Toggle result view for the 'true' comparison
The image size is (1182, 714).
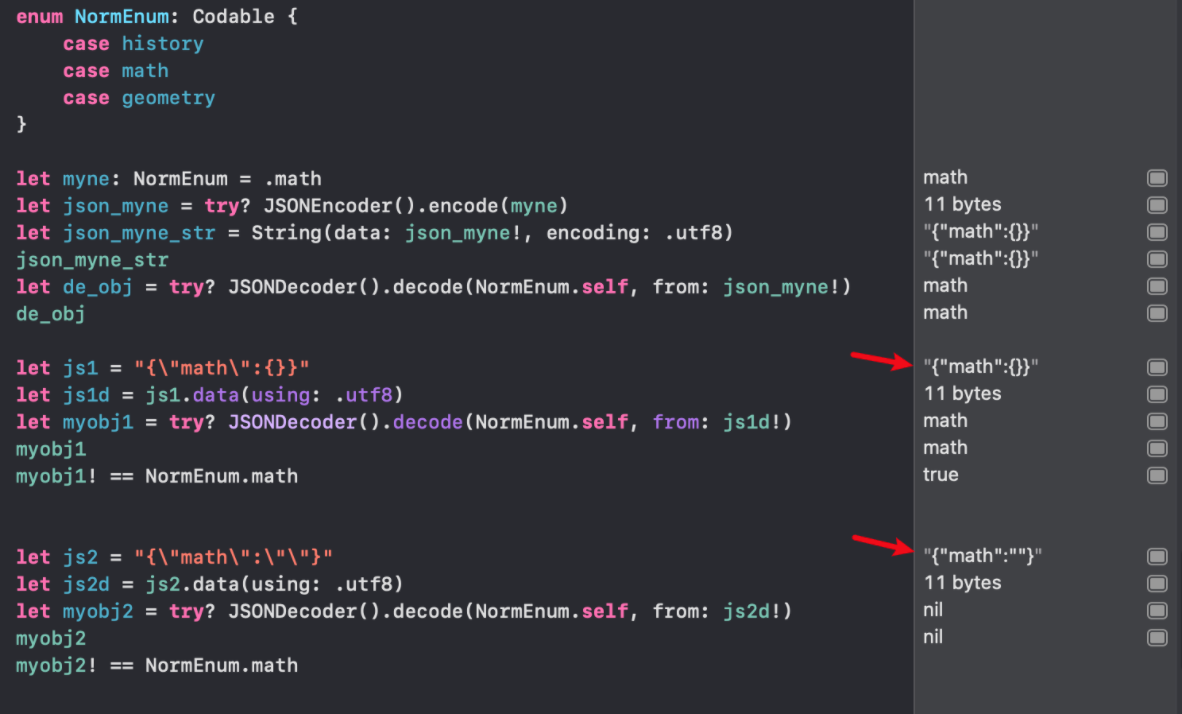[x=1157, y=475]
